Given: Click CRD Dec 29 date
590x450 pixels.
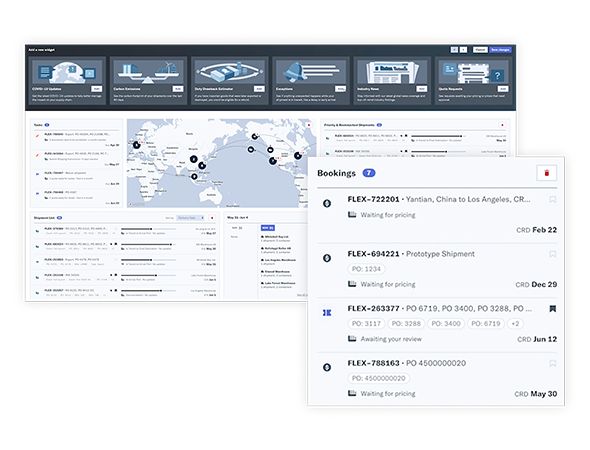Looking at the screenshot, I should pyautogui.click(x=536, y=284).
